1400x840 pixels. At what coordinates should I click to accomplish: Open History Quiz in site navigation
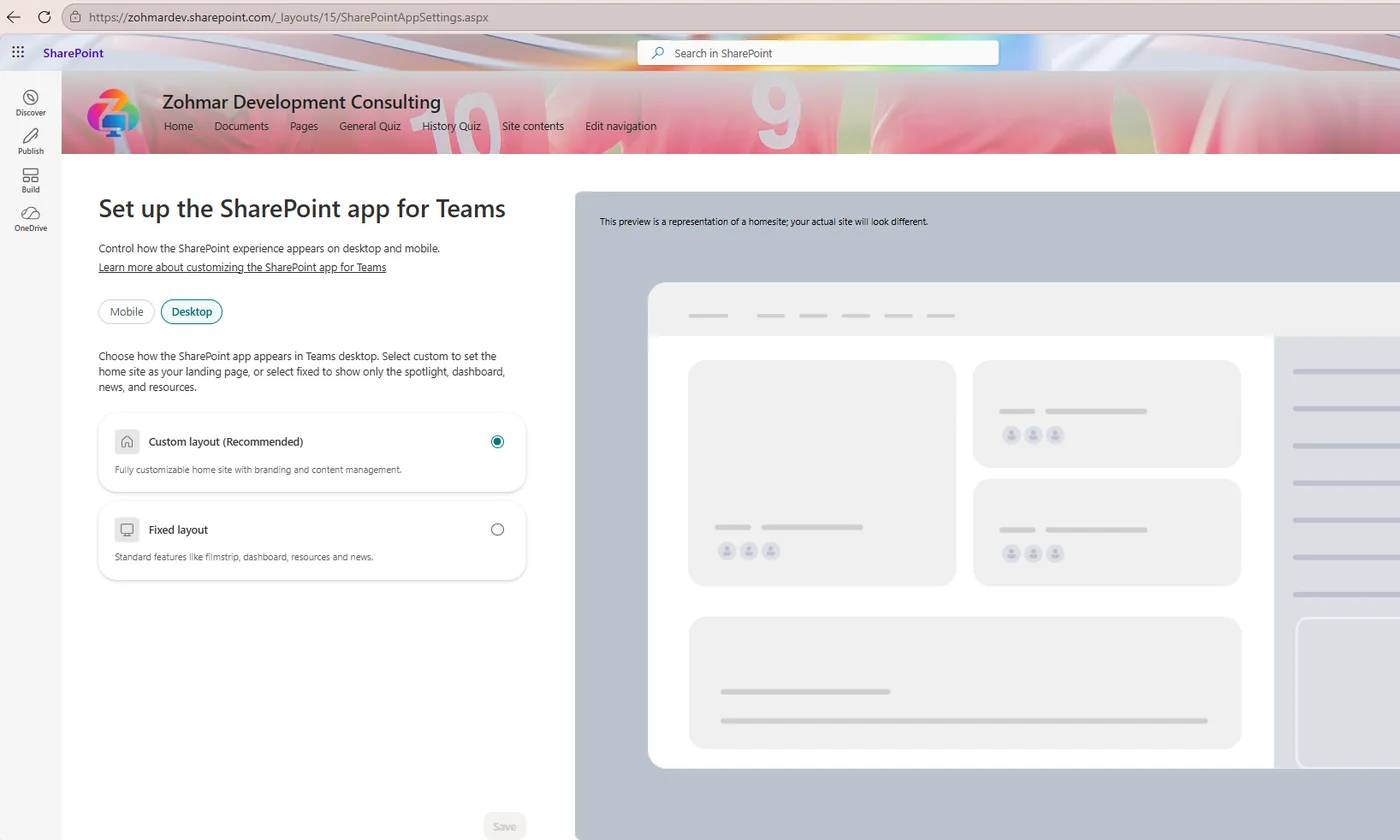pos(451,126)
